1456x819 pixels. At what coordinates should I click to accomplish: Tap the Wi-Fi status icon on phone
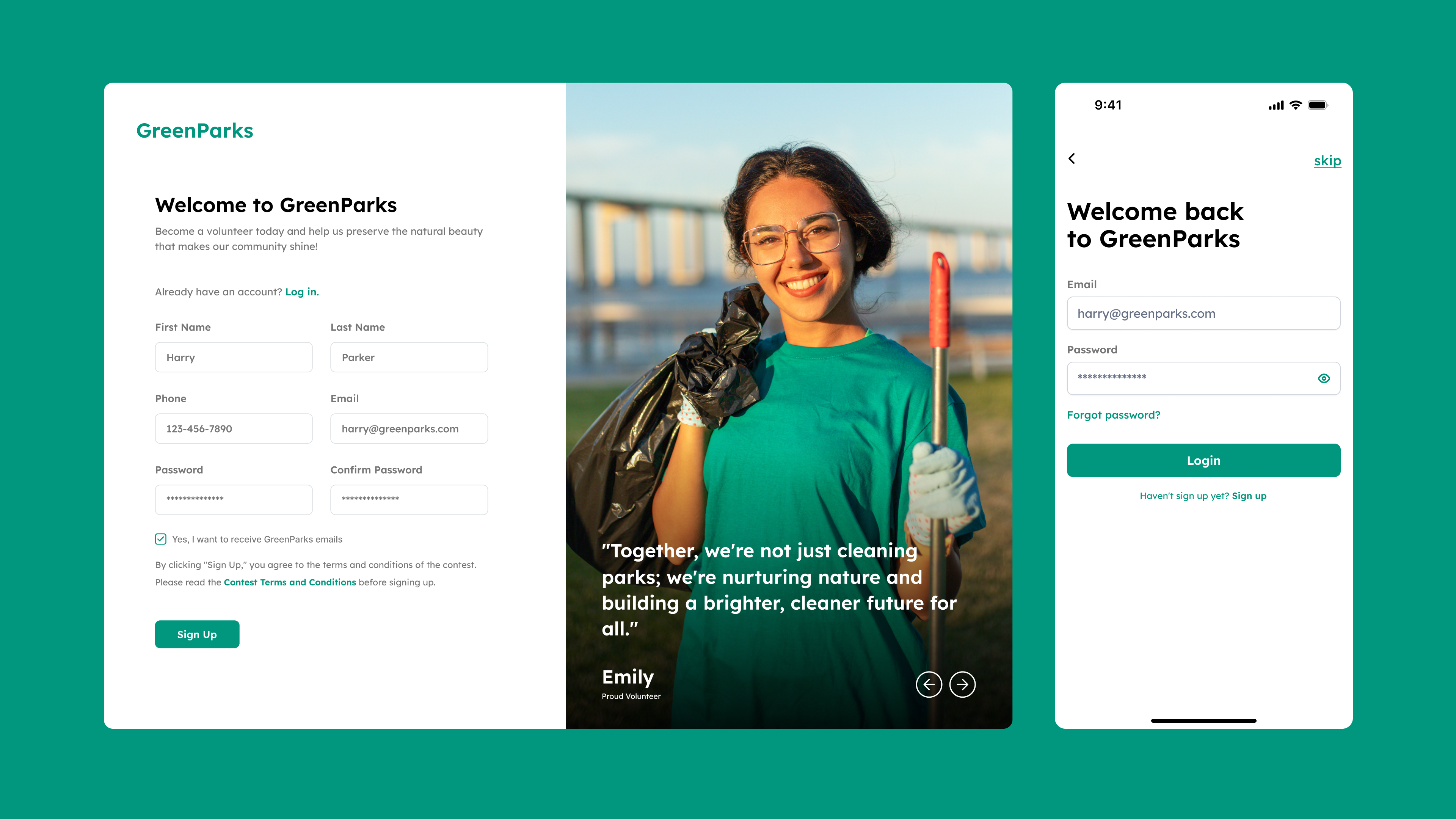click(1296, 105)
